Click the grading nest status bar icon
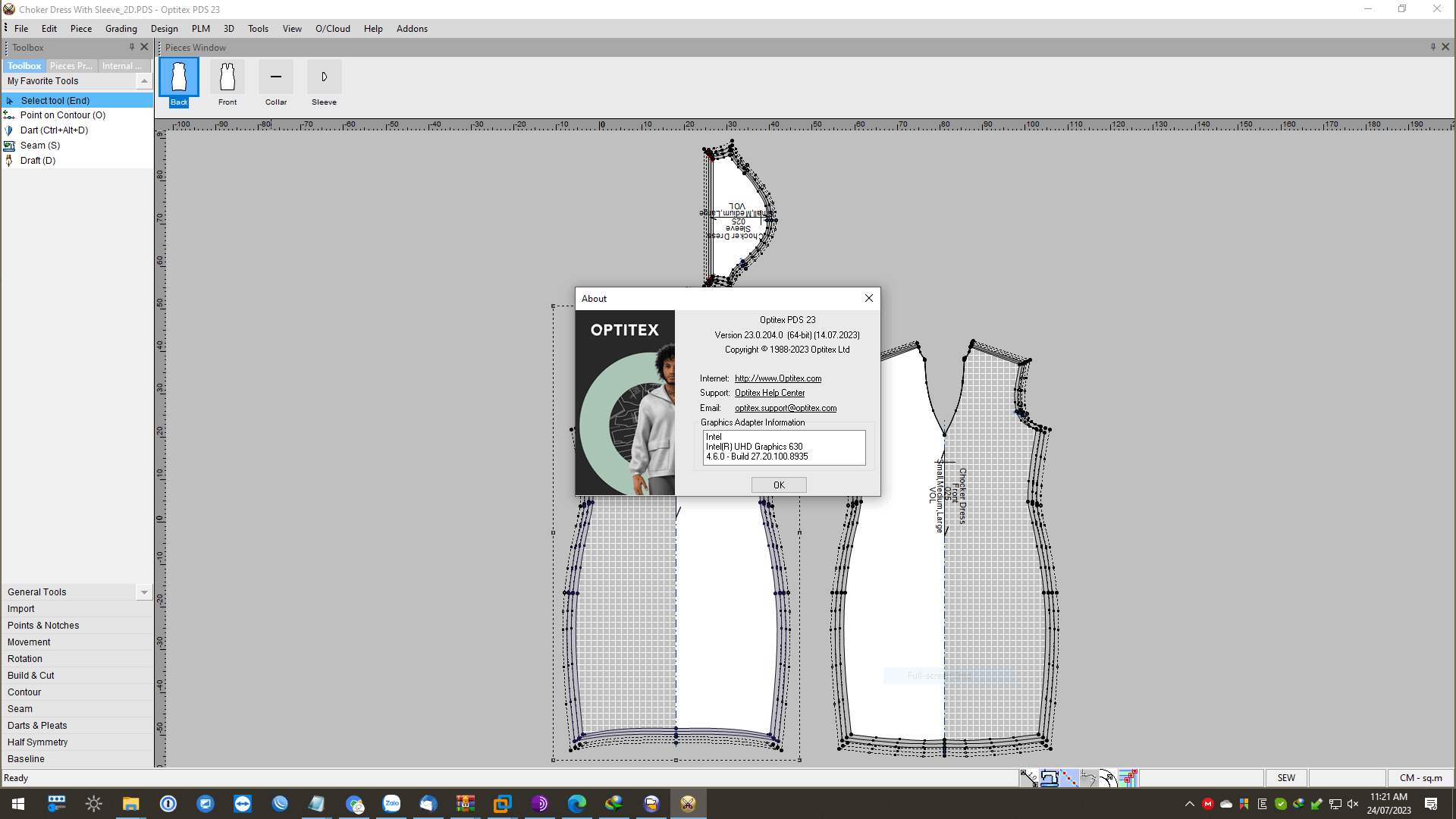Viewport: 1456px width, 819px height. [x=1128, y=778]
